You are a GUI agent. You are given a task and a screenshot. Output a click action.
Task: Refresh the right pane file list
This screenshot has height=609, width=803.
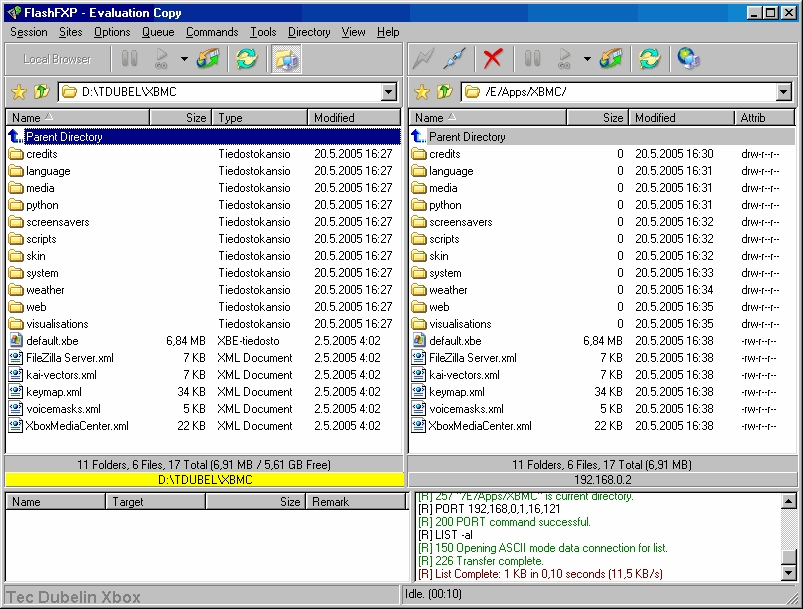(x=649, y=59)
